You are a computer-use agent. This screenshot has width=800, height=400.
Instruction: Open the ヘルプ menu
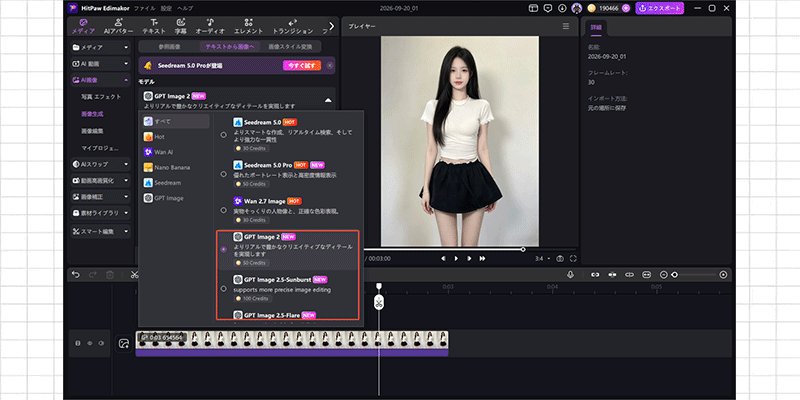coord(185,8)
